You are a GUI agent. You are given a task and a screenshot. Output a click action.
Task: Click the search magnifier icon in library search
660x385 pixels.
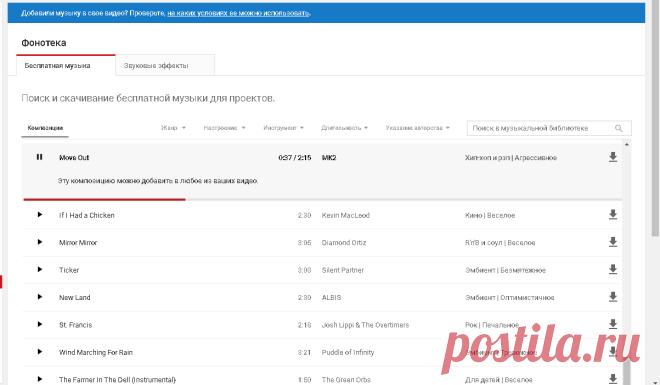coord(618,128)
